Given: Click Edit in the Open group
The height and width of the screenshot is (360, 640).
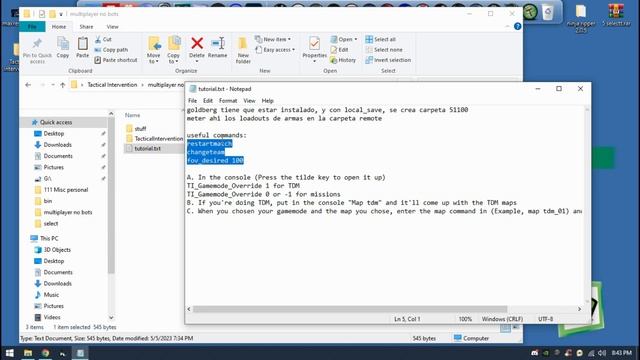Looking at the screenshot, I should click(340, 49).
